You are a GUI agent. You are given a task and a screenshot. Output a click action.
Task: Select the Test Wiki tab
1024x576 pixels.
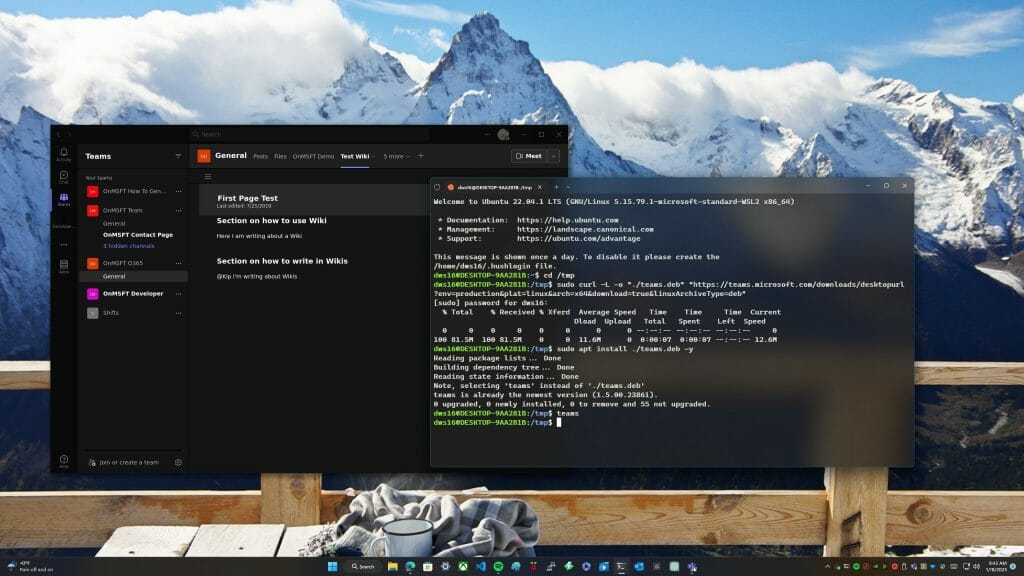pos(355,156)
